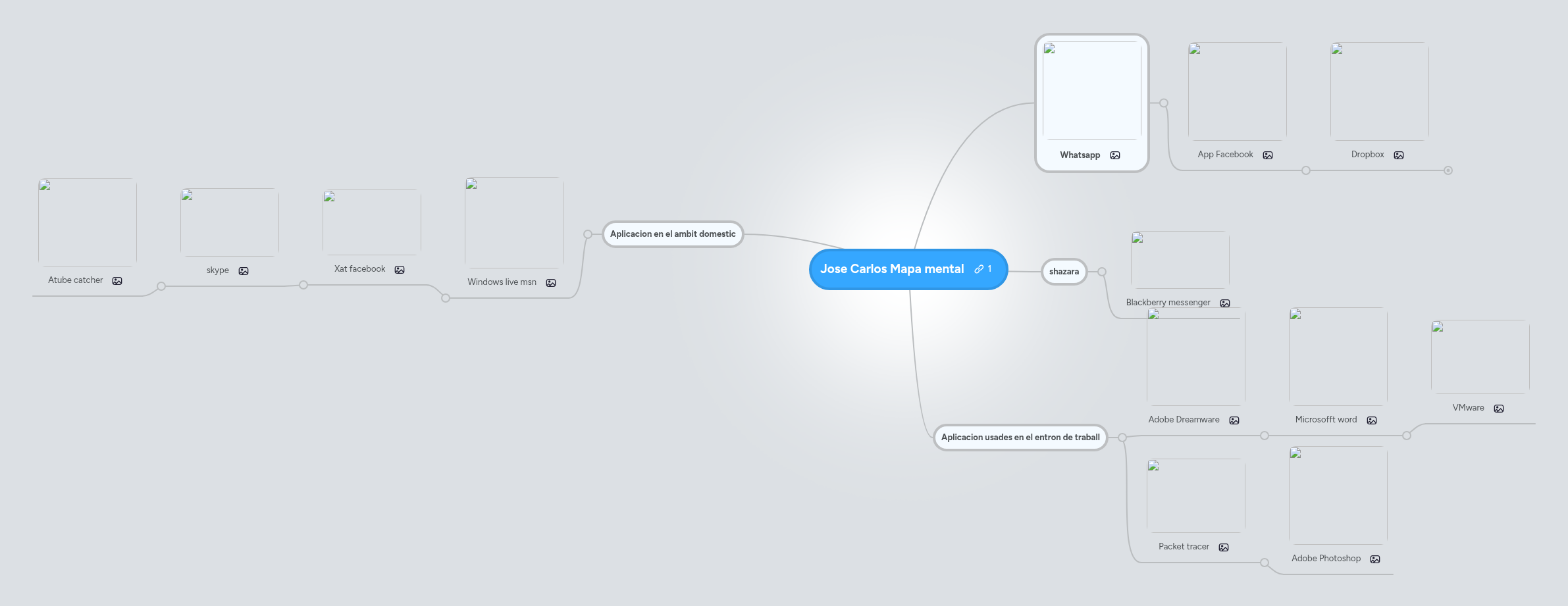The width and height of the screenshot is (1568, 606).
Task: Click the VMware image thumbnail
Action: click(1480, 357)
